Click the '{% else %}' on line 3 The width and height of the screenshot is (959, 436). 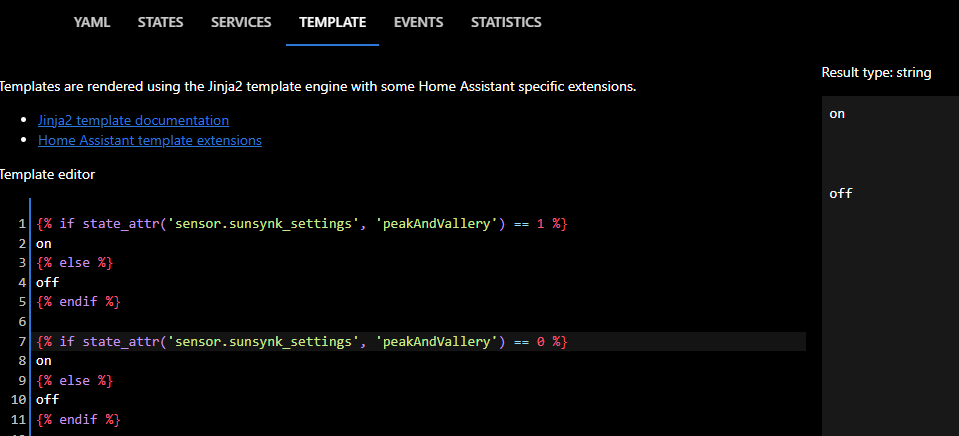click(75, 263)
